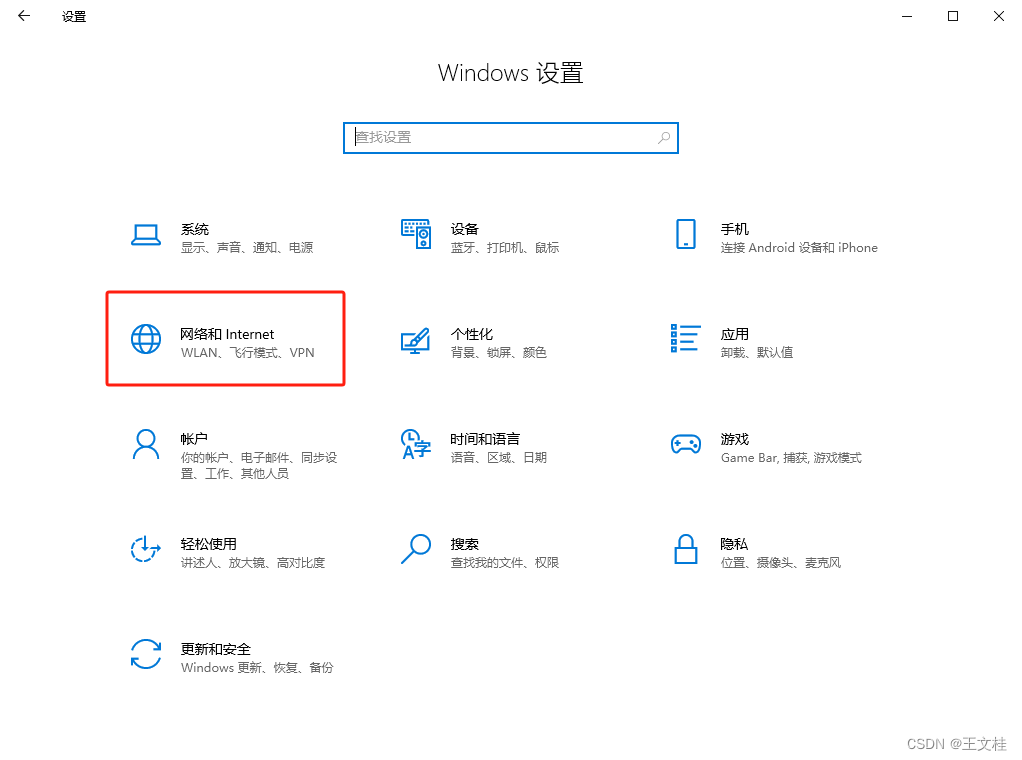Open the 手机 settings heading
This screenshot has height=760, width=1022.
pyautogui.click(x=735, y=229)
